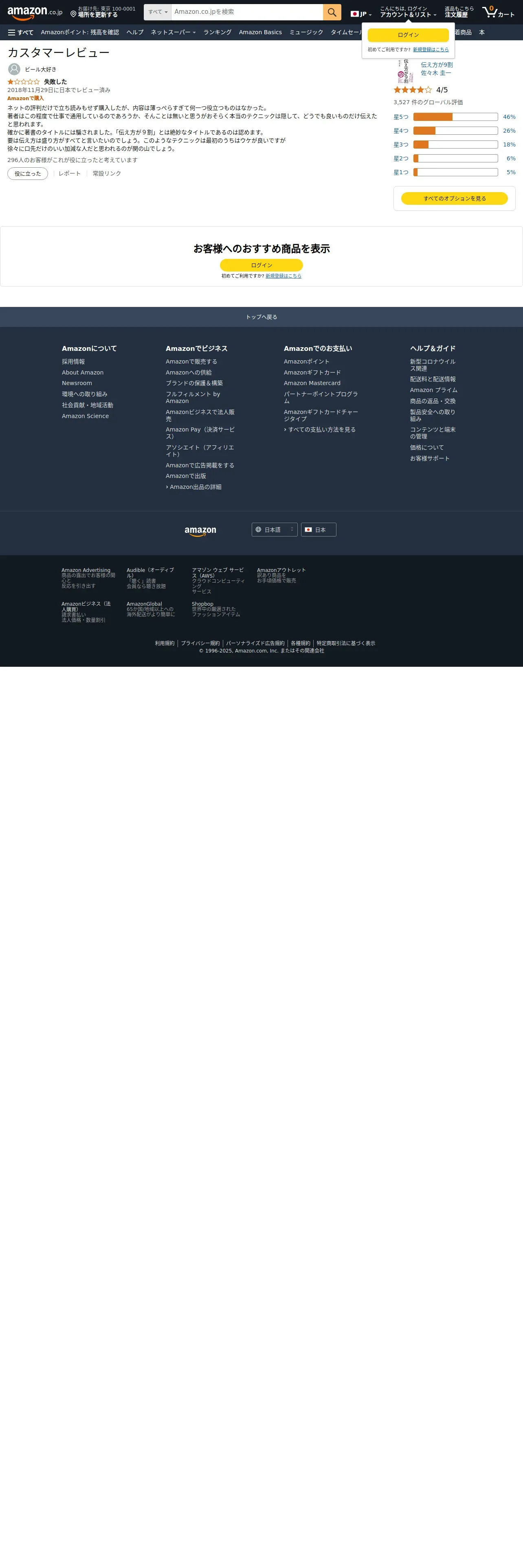Click the レポート link under review
Screen dimensions: 523x1568
[69, 173]
